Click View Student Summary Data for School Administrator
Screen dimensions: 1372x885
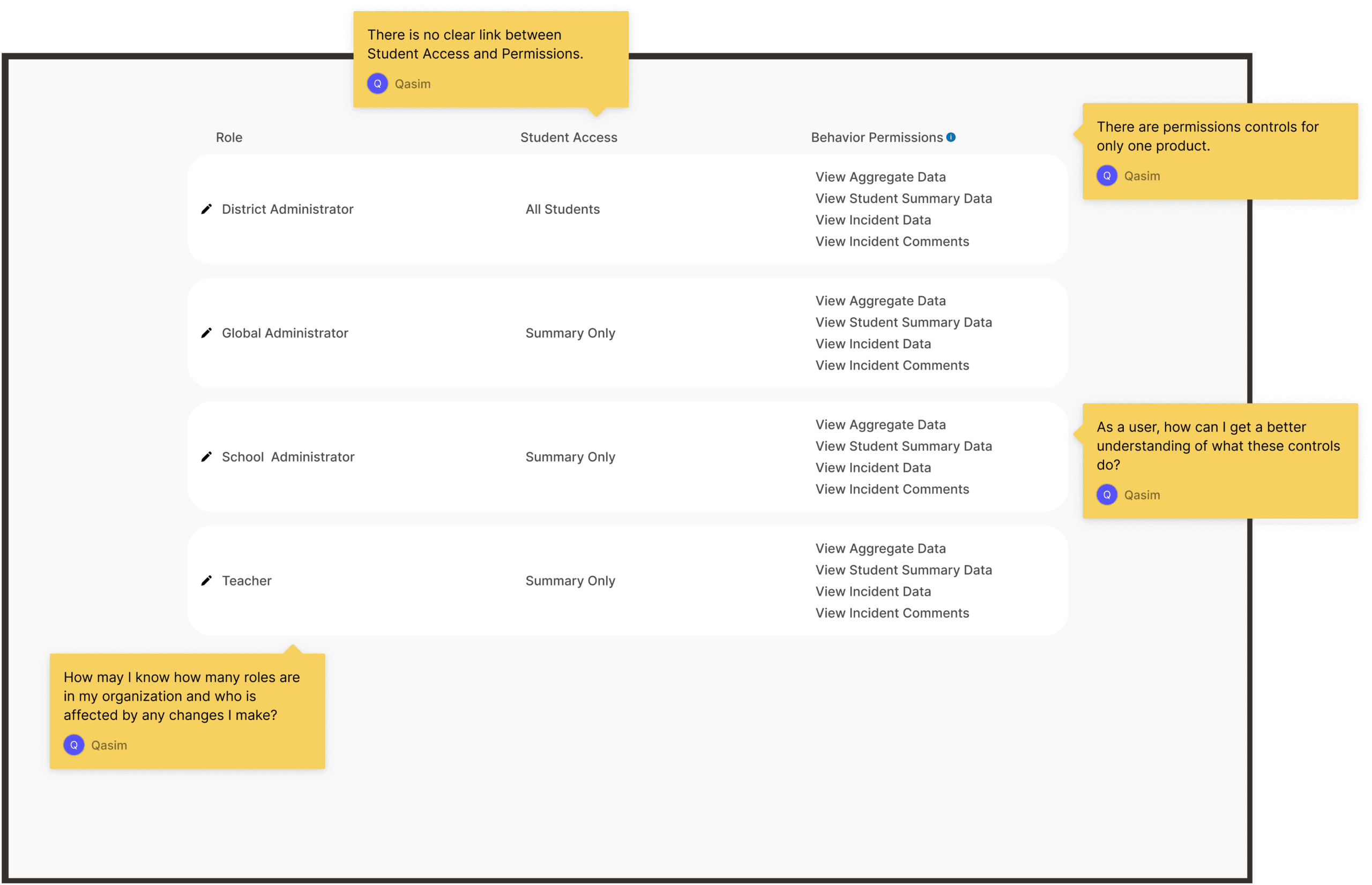pyautogui.click(x=904, y=447)
